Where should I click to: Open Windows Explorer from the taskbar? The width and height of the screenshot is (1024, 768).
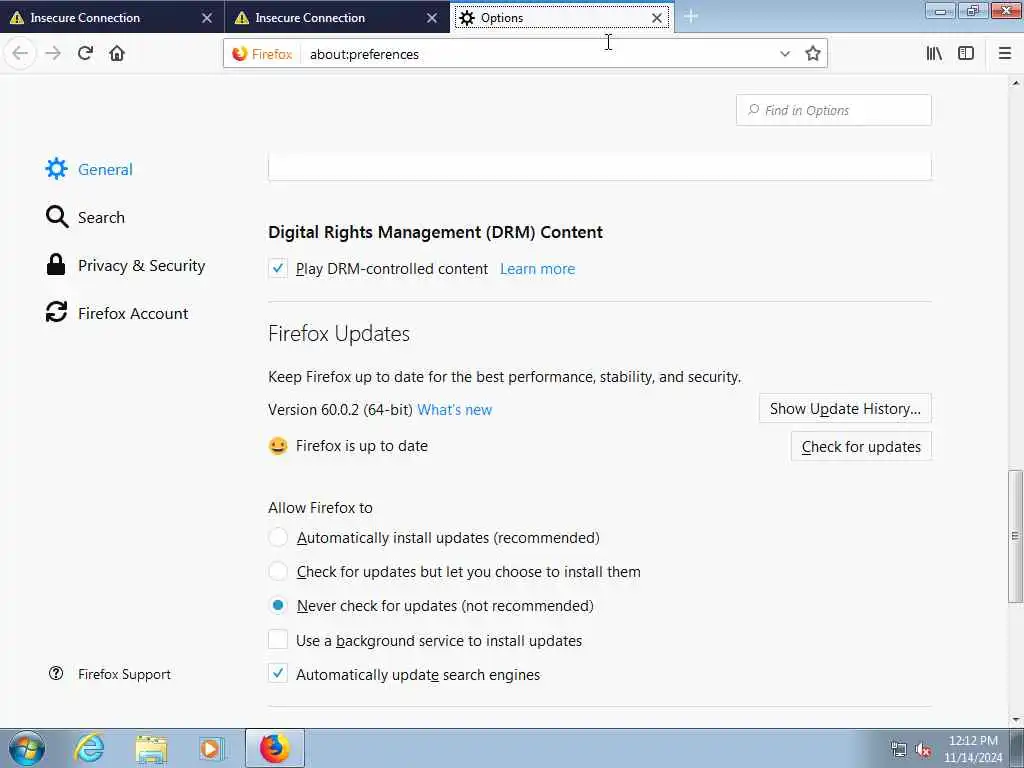[152, 748]
